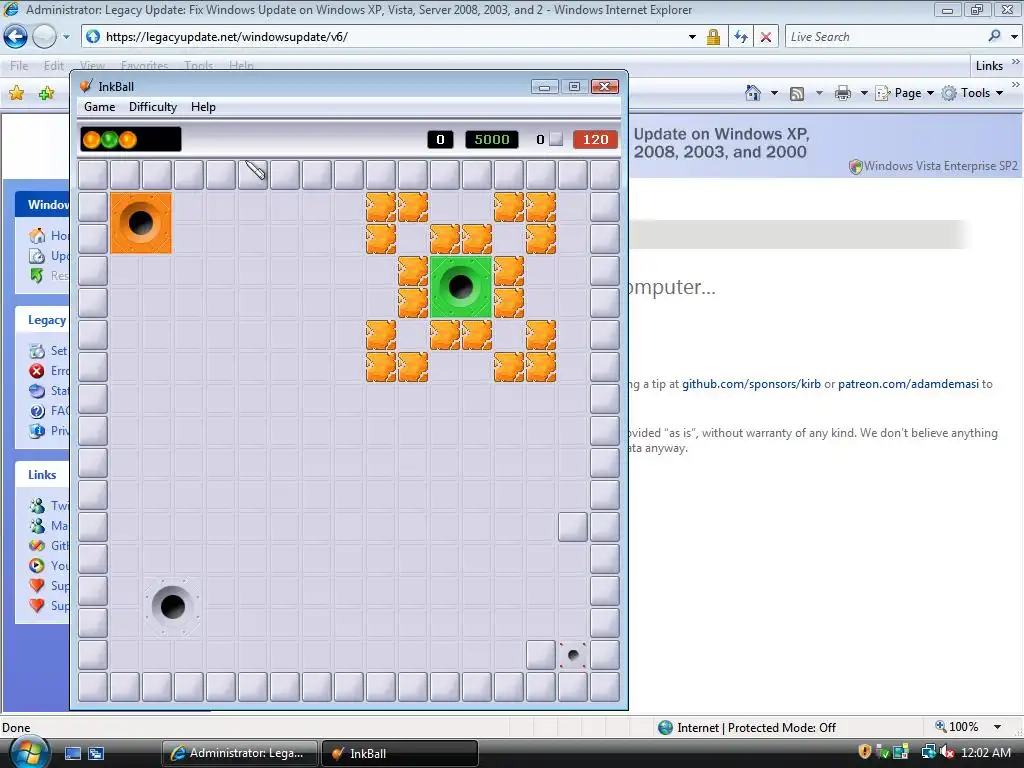Click Switch between windows quick launch icon

[x=96, y=754]
